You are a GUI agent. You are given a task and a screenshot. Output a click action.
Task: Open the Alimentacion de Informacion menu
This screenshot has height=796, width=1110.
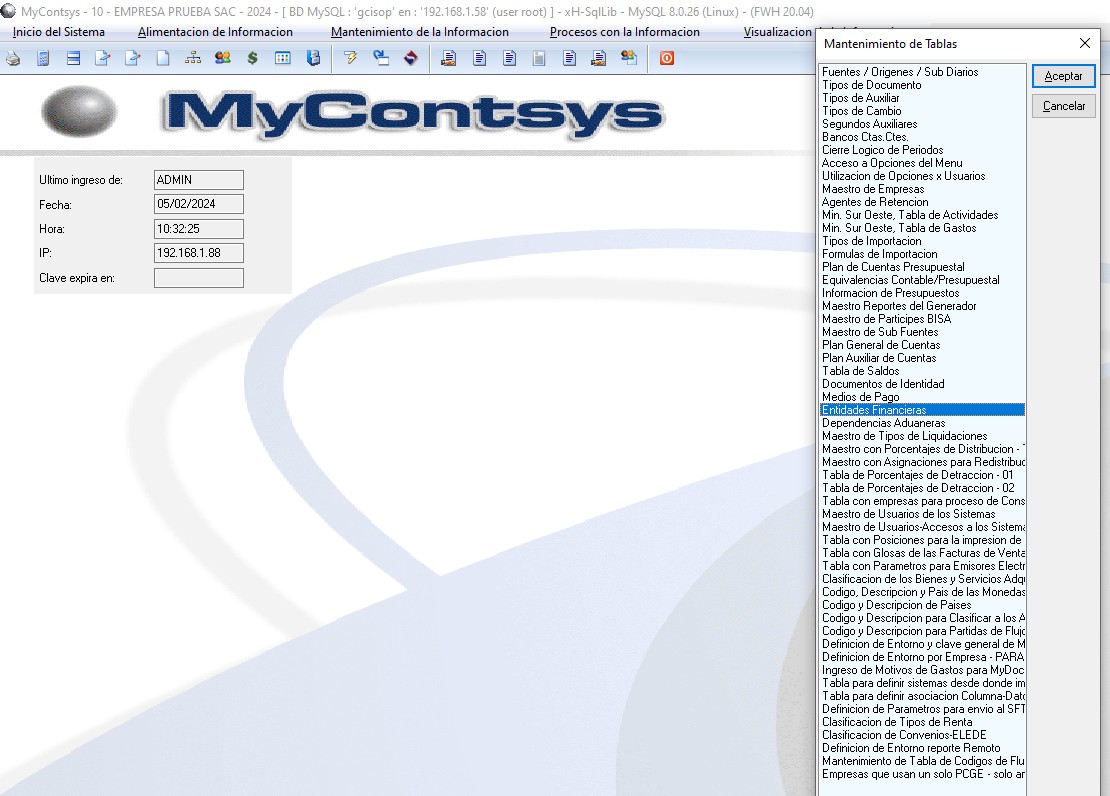[215, 32]
